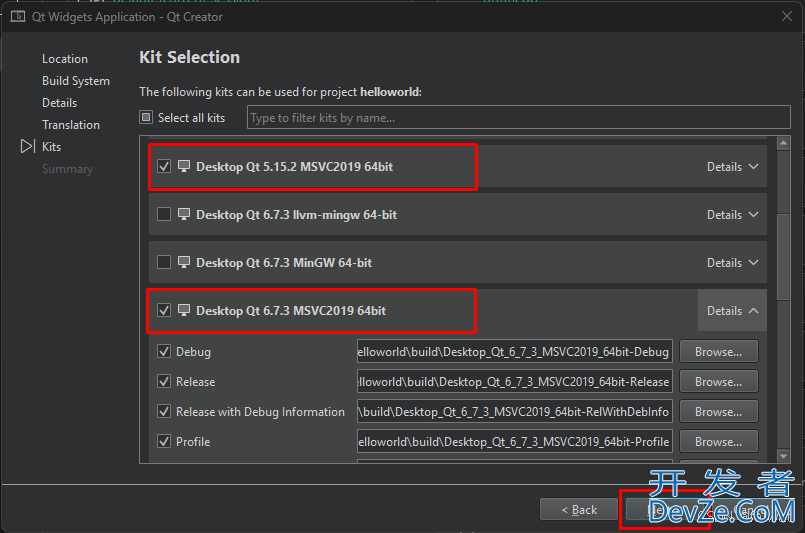Select Location step in wizard sidebar

65,59
